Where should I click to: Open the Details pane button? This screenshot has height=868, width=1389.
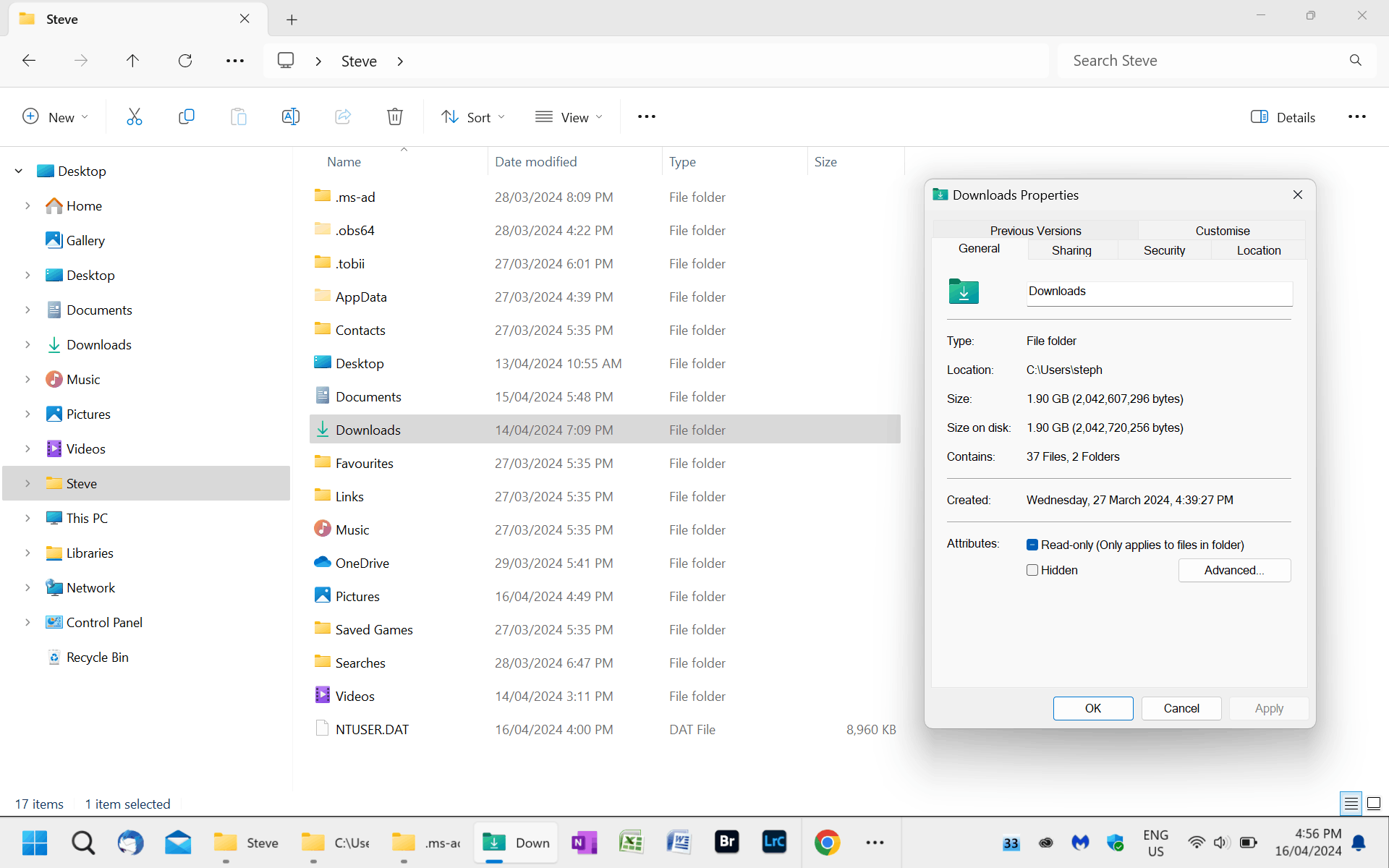pyautogui.click(x=1283, y=117)
